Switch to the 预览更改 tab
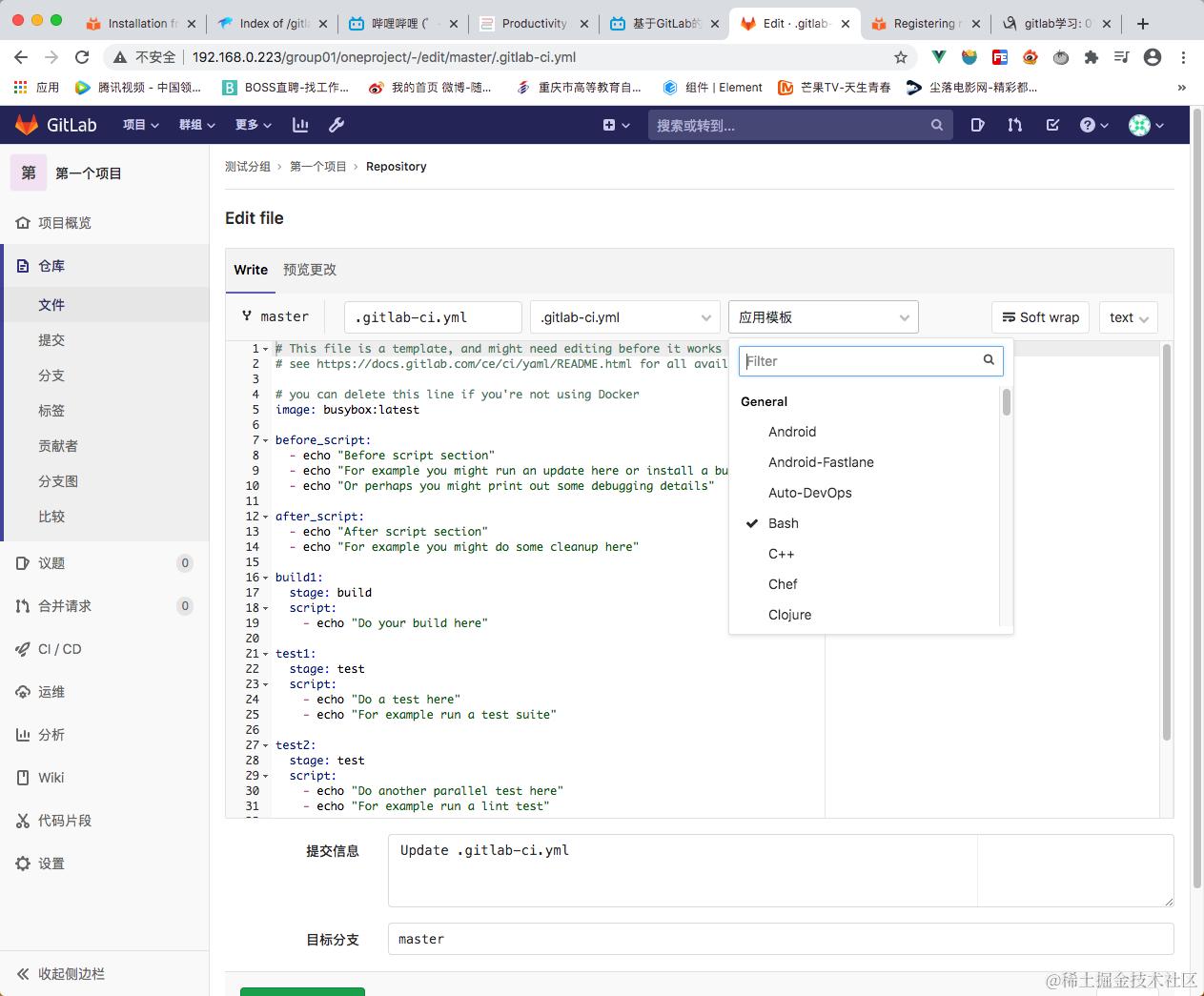This screenshot has width=1204, height=996. pyautogui.click(x=310, y=270)
